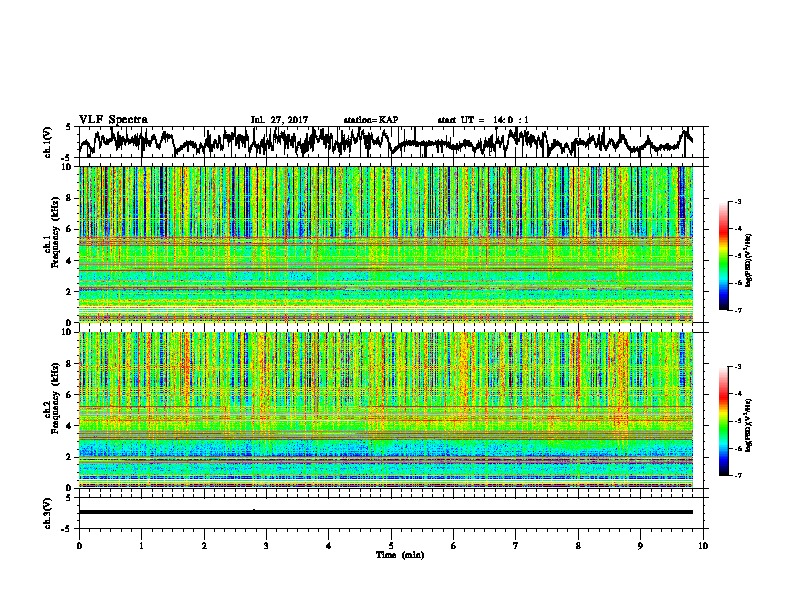Screen dimensions: 792x612
Task: Click the "-6" tick on lower color bar
Action: 738,448
